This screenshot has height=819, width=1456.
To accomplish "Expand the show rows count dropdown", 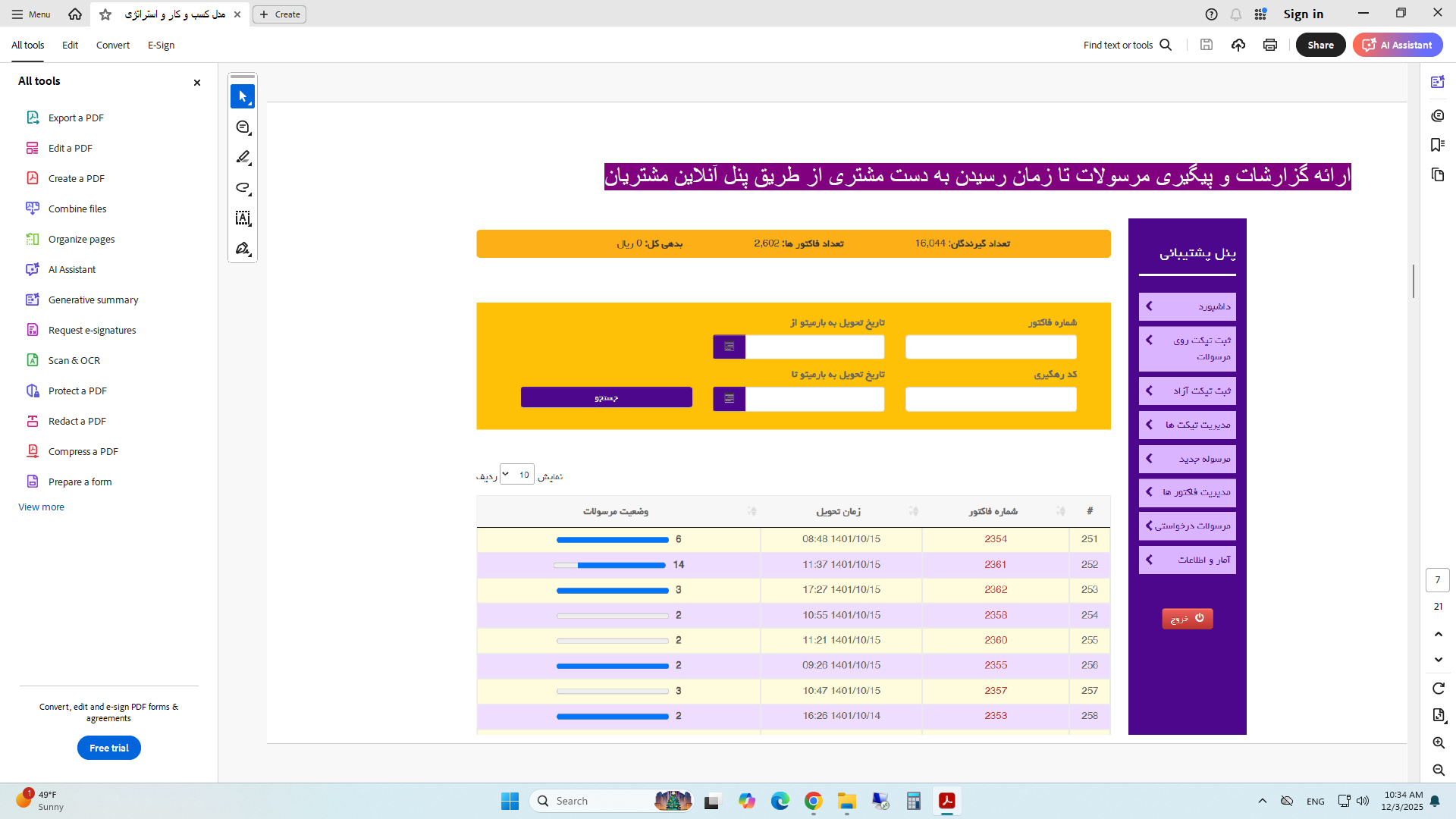I will click(x=516, y=475).
